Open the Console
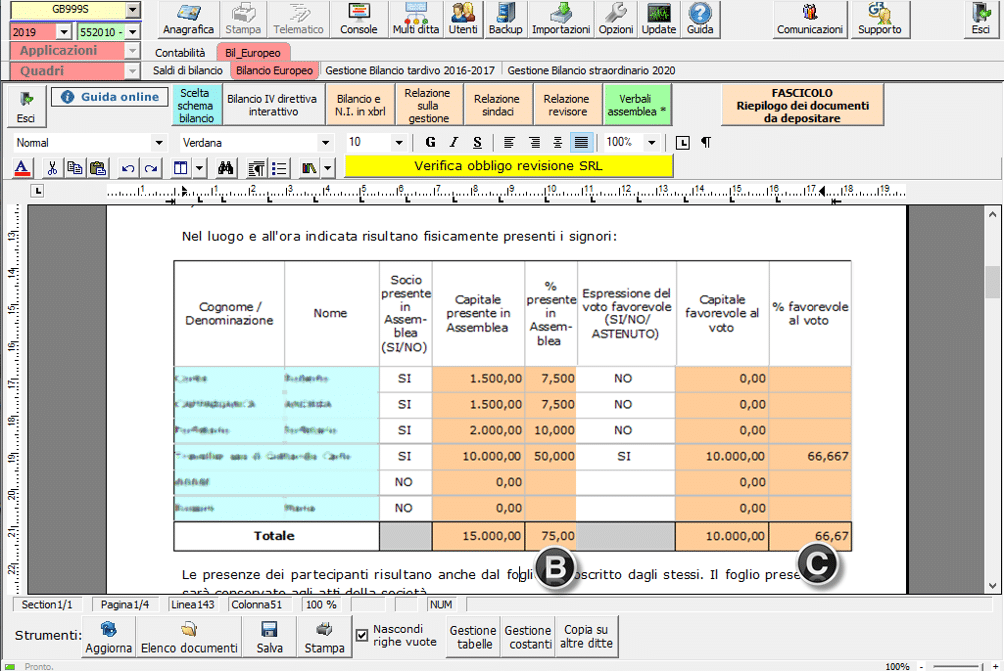 [359, 19]
